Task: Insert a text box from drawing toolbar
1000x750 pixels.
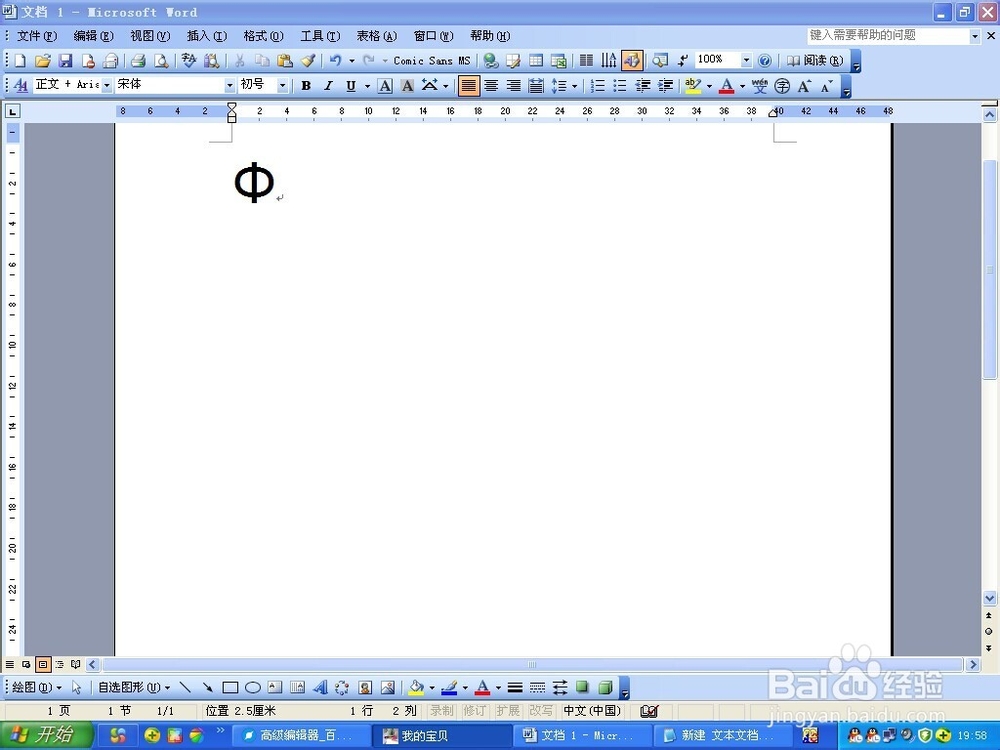Action: (x=275, y=687)
